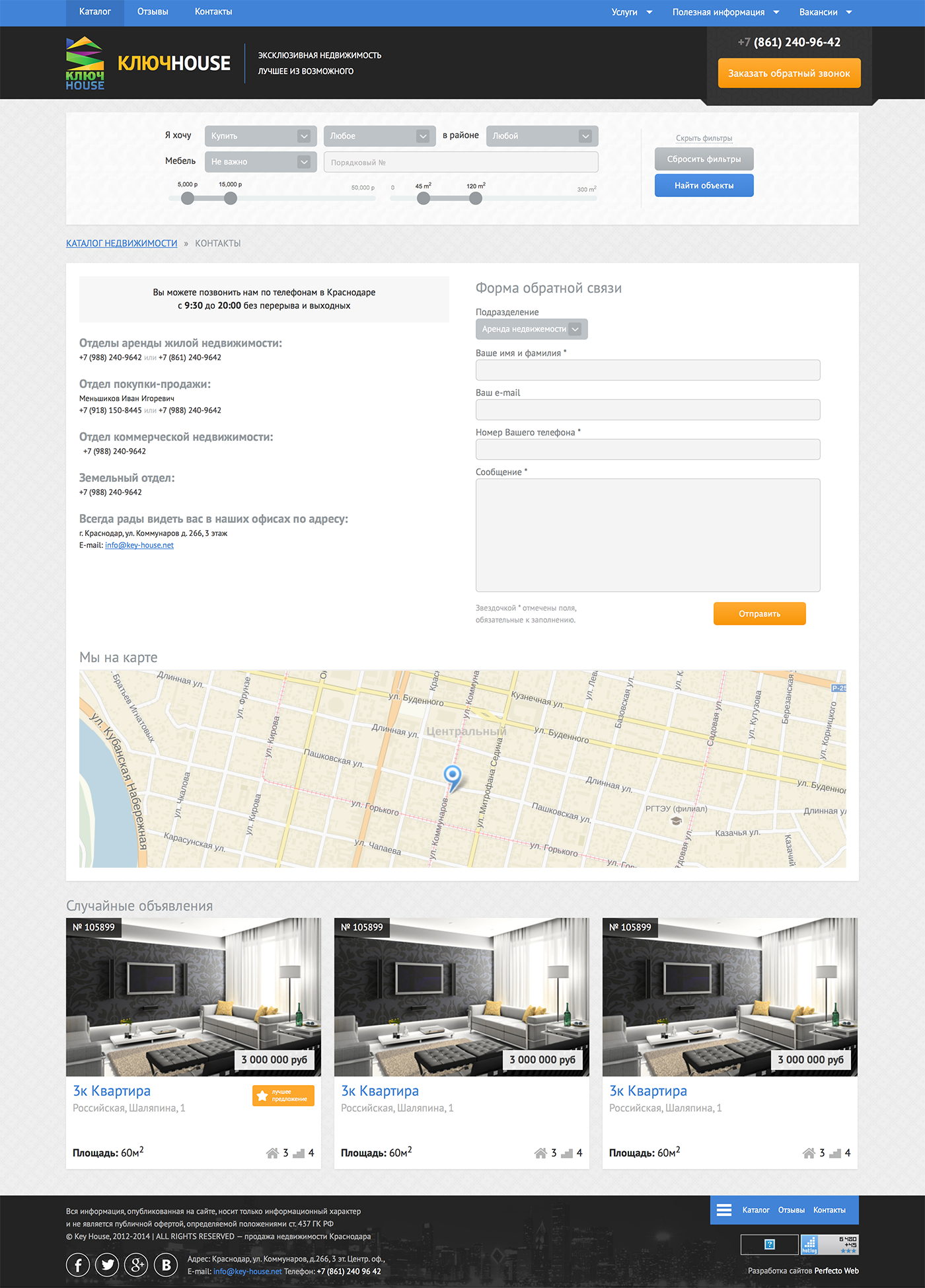This screenshot has width=925, height=1288.
Task: Click the Скрыть фильтры link
Action: 704,138
